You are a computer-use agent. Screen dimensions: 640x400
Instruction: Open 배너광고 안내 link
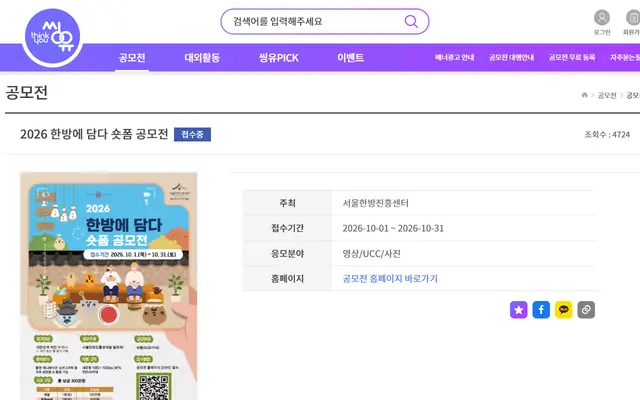455,58
